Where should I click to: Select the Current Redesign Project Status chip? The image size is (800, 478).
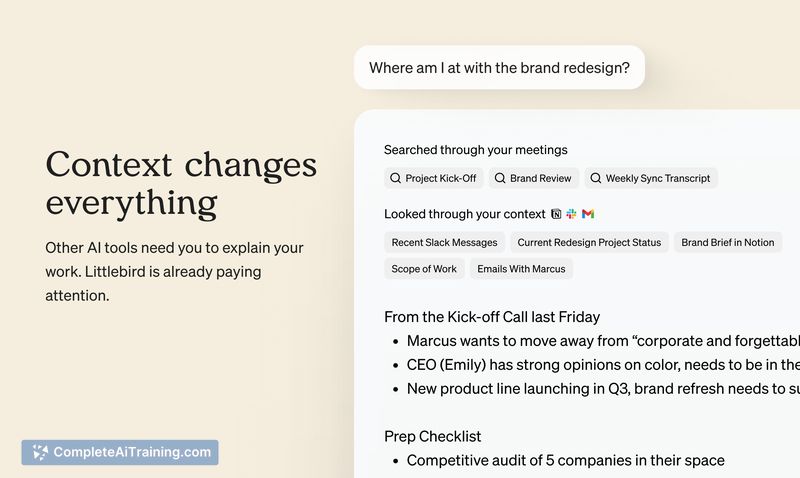pyautogui.click(x=589, y=242)
